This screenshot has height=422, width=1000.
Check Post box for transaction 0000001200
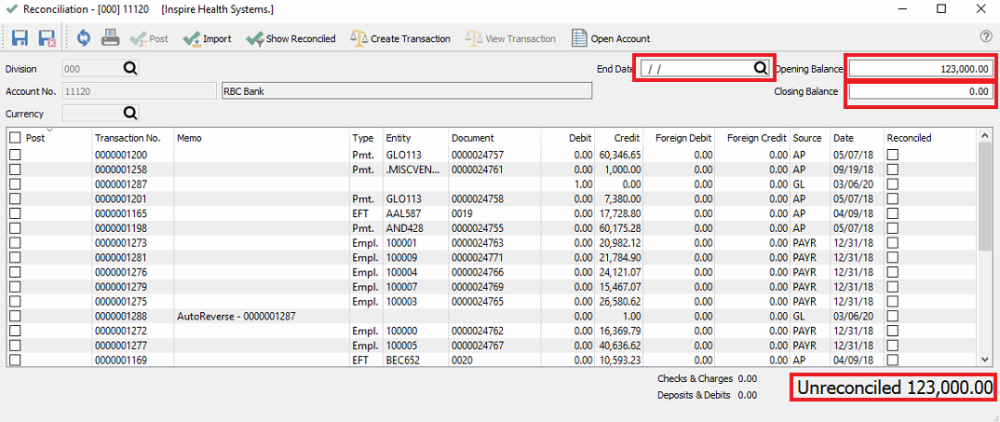tap(15, 155)
